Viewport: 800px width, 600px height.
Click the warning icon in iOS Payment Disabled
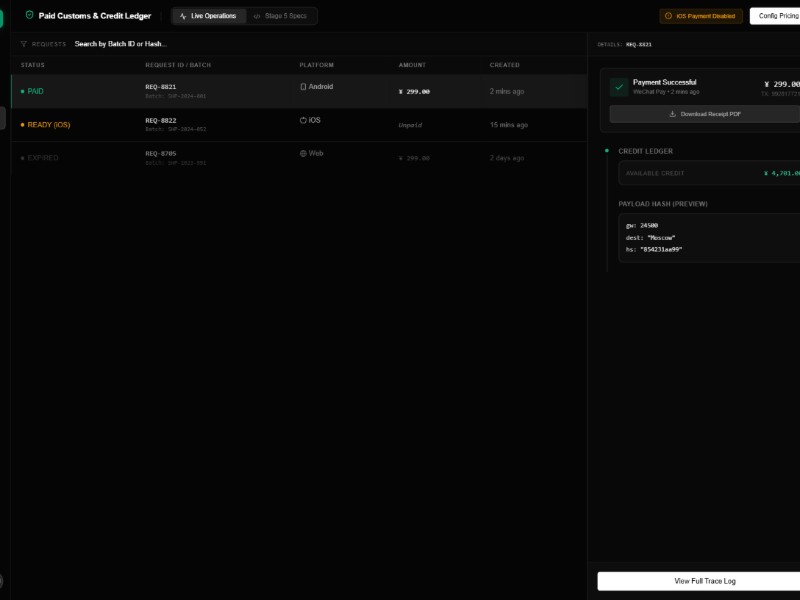(668, 16)
